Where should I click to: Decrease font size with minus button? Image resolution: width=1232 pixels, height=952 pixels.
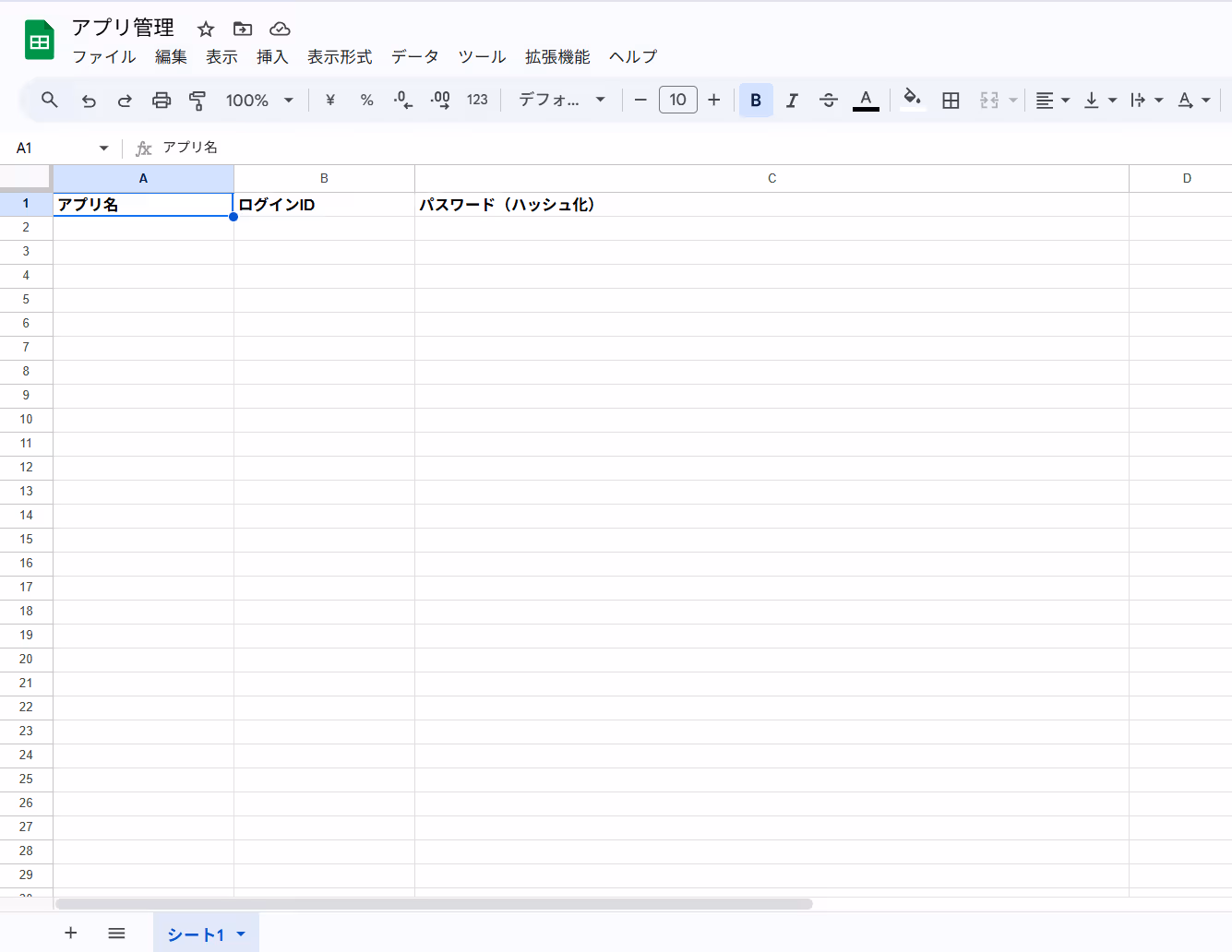pos(640,100)
